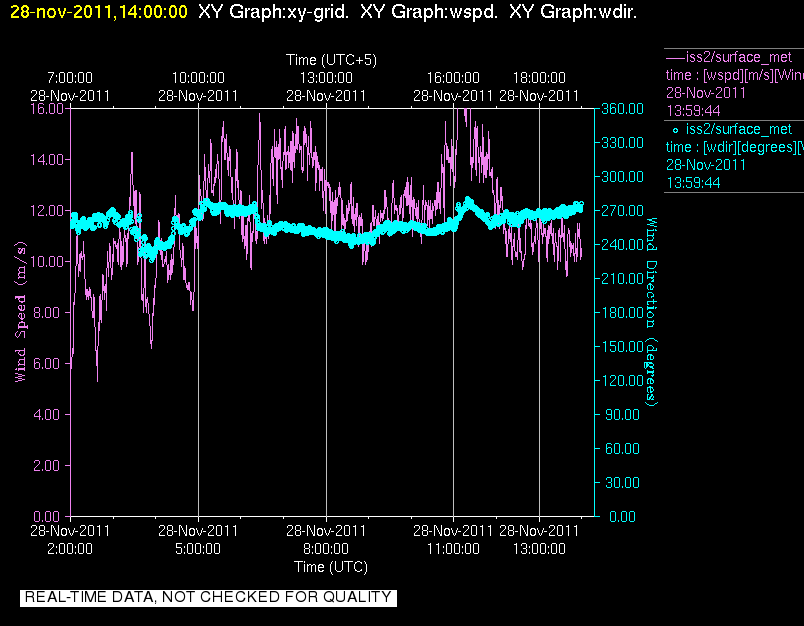Click the '60.00' wind direction axis value
This screenshot has height=626, width=804.
pos(624,449)
